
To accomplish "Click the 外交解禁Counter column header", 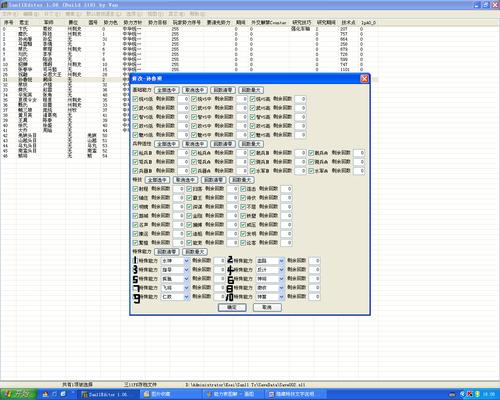I will (269, 23).
